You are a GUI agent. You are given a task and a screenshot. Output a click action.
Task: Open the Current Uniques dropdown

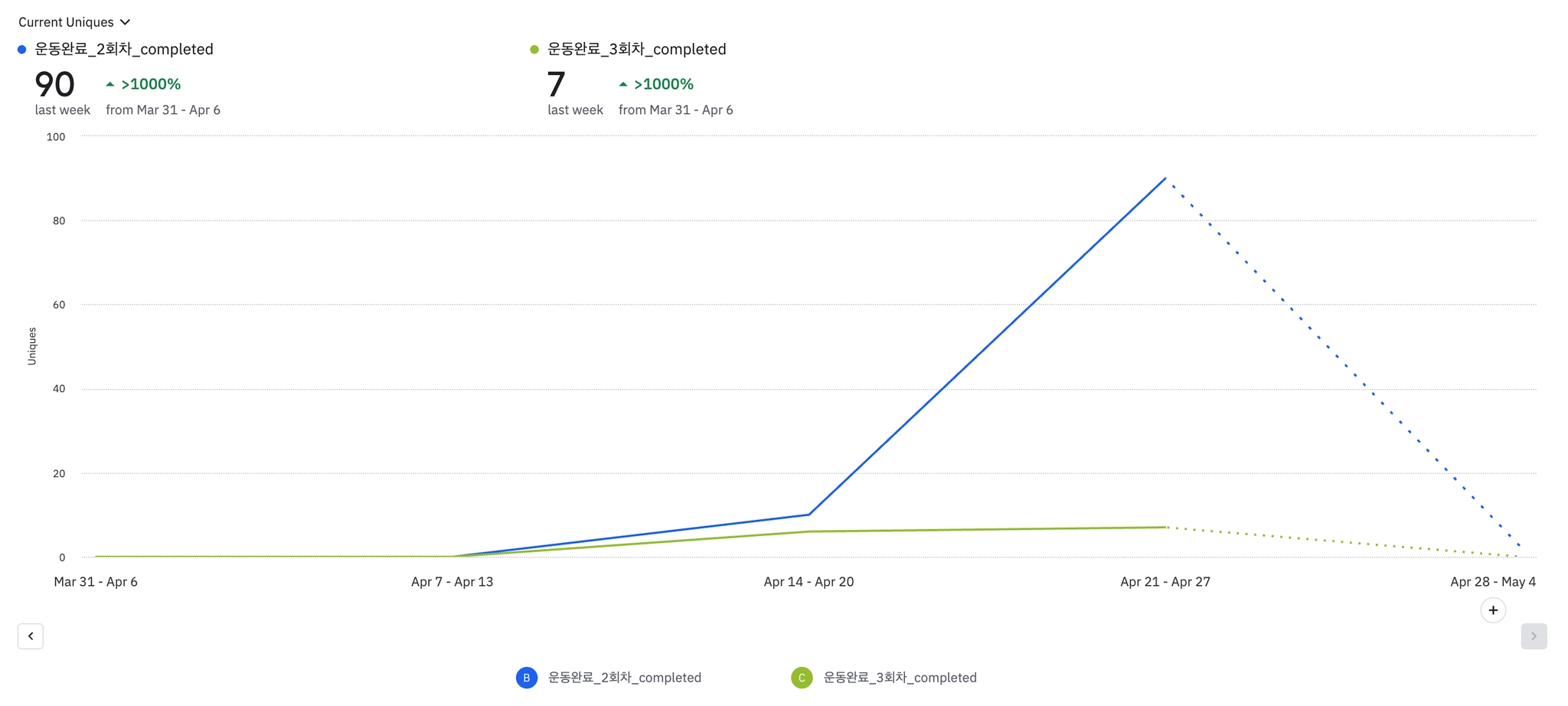point(66,22)
